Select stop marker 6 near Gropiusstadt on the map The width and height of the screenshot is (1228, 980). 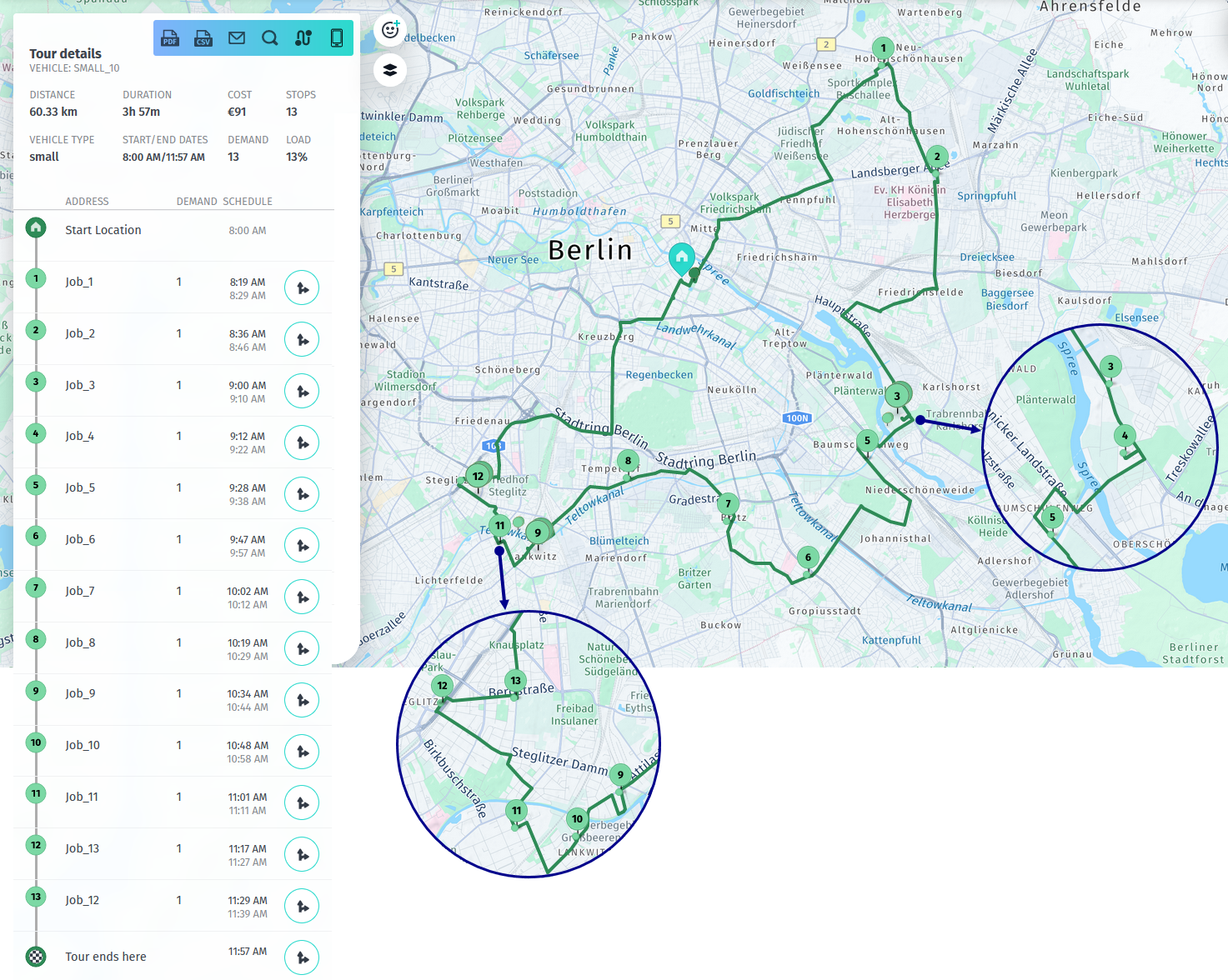(808, 558)
